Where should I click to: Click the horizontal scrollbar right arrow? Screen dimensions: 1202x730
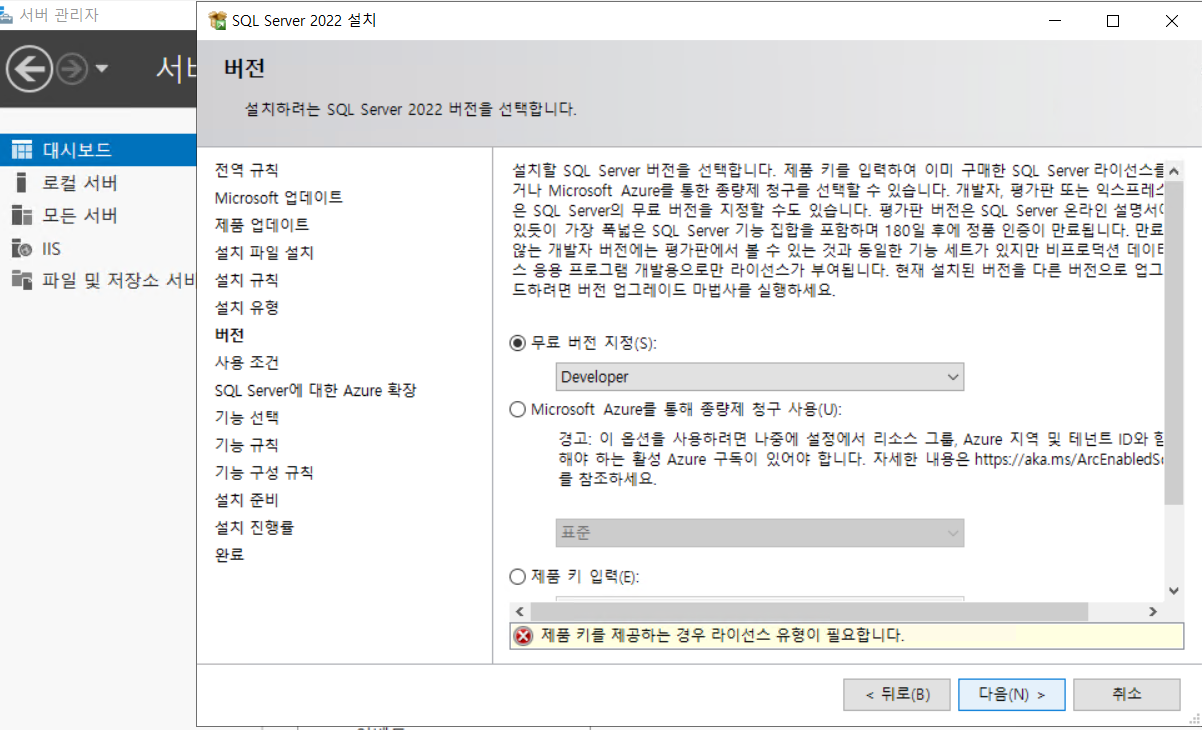(x=1153, y=611)
